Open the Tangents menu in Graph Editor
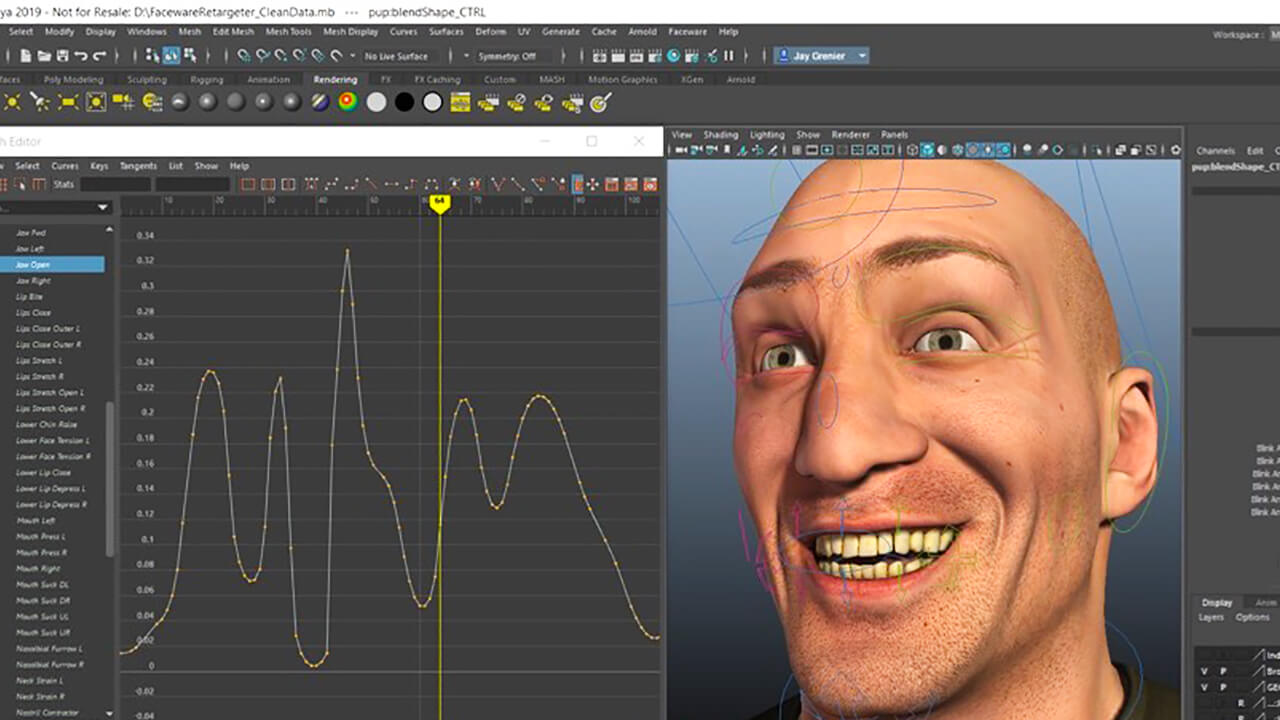 coord(138,166)
